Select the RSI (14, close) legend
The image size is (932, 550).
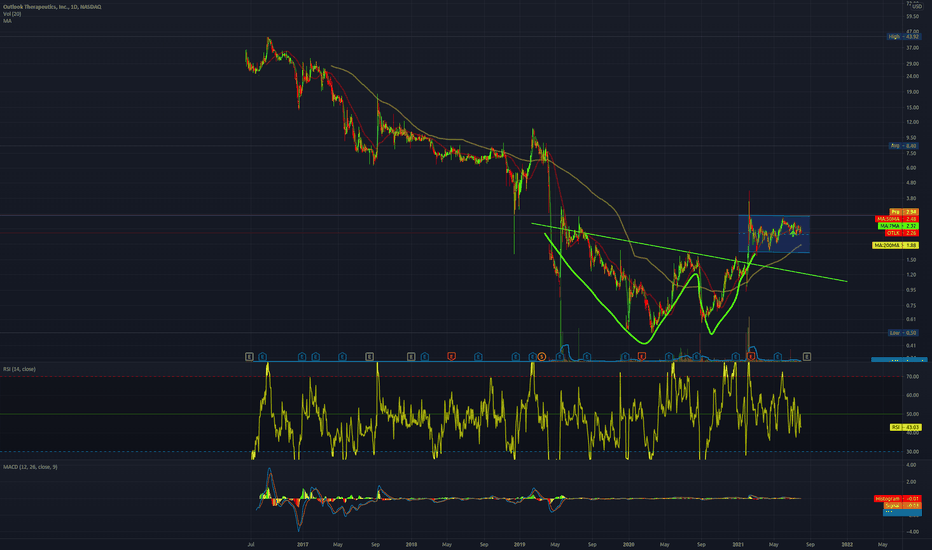click(19, 369)
